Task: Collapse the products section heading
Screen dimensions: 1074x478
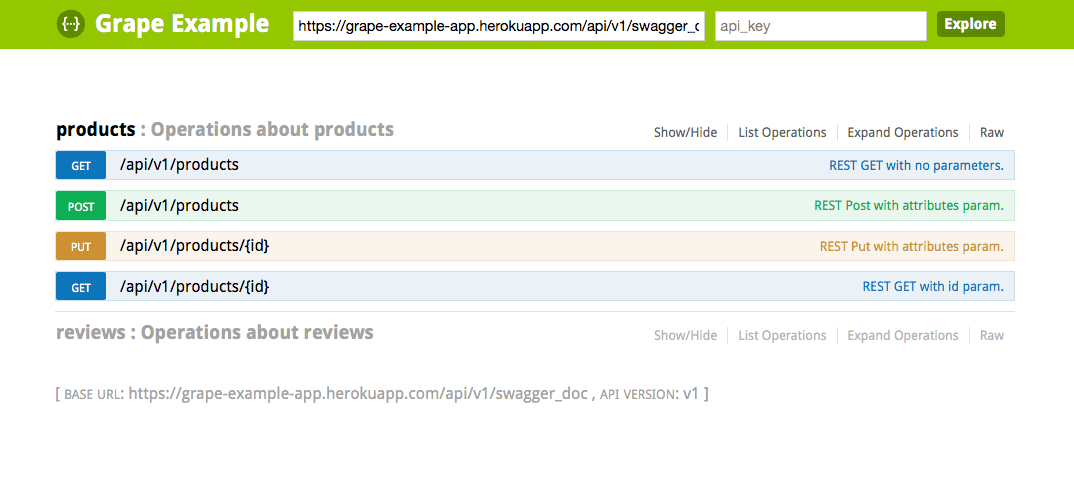Action: pos(95,129)
